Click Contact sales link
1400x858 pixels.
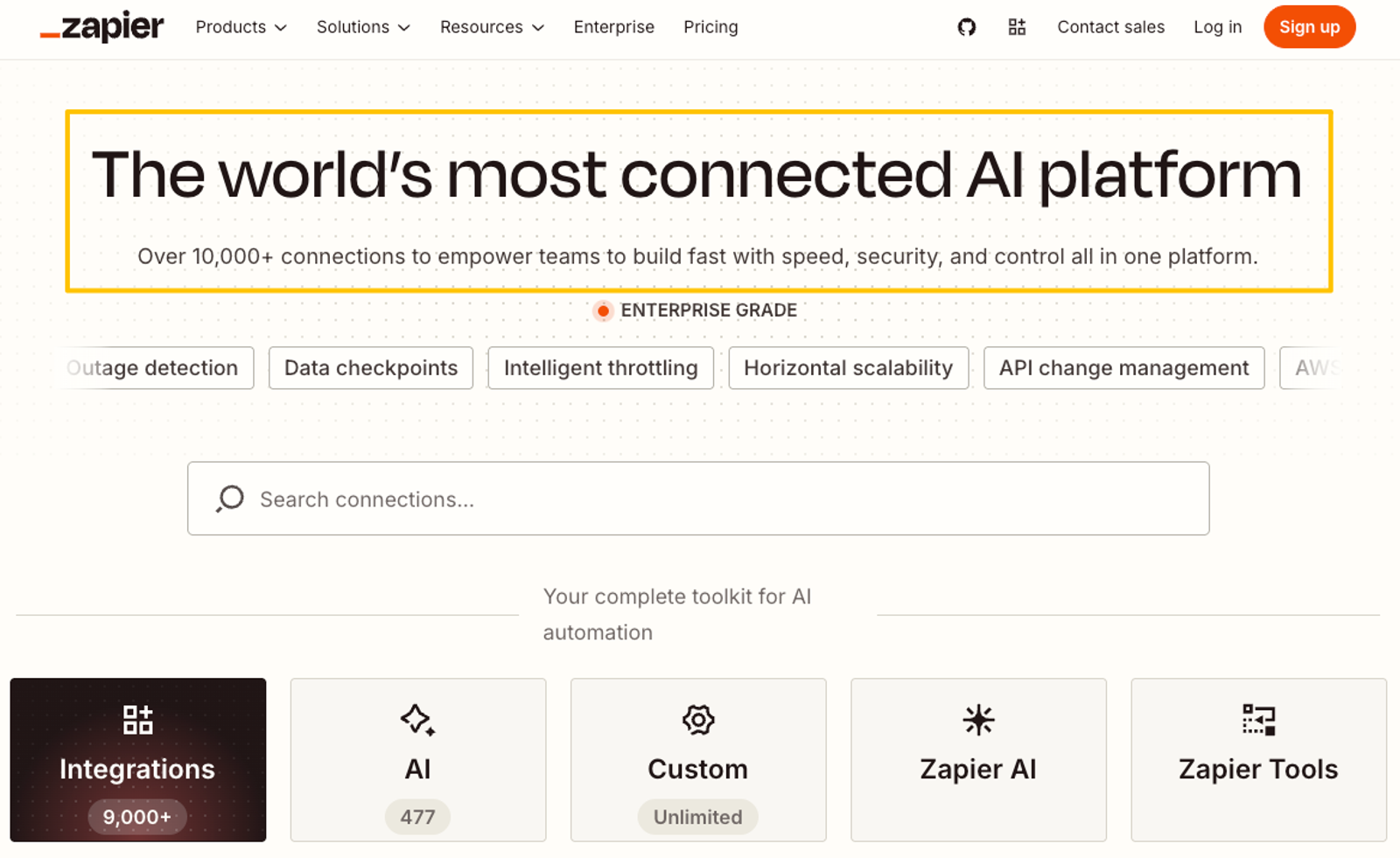click(1110, 27)
